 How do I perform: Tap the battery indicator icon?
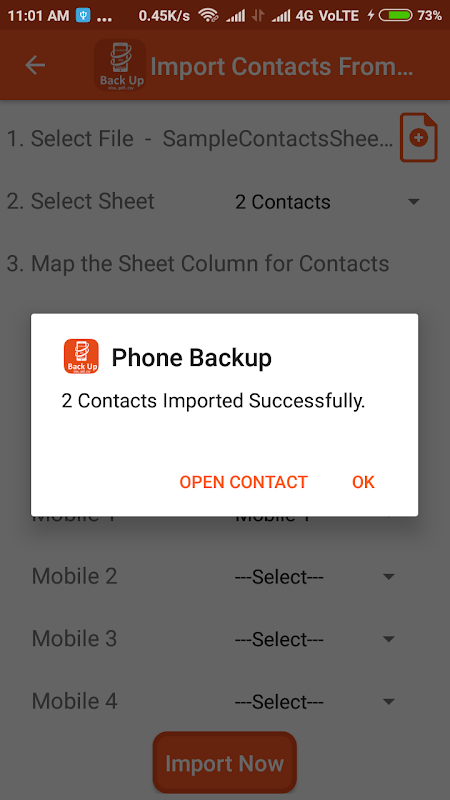click(x=395, y=15)
